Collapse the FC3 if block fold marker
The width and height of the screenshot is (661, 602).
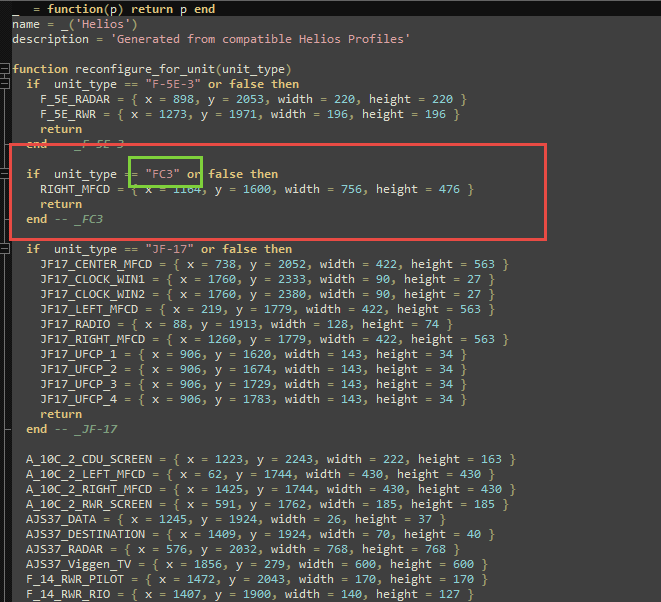point(4,174)
